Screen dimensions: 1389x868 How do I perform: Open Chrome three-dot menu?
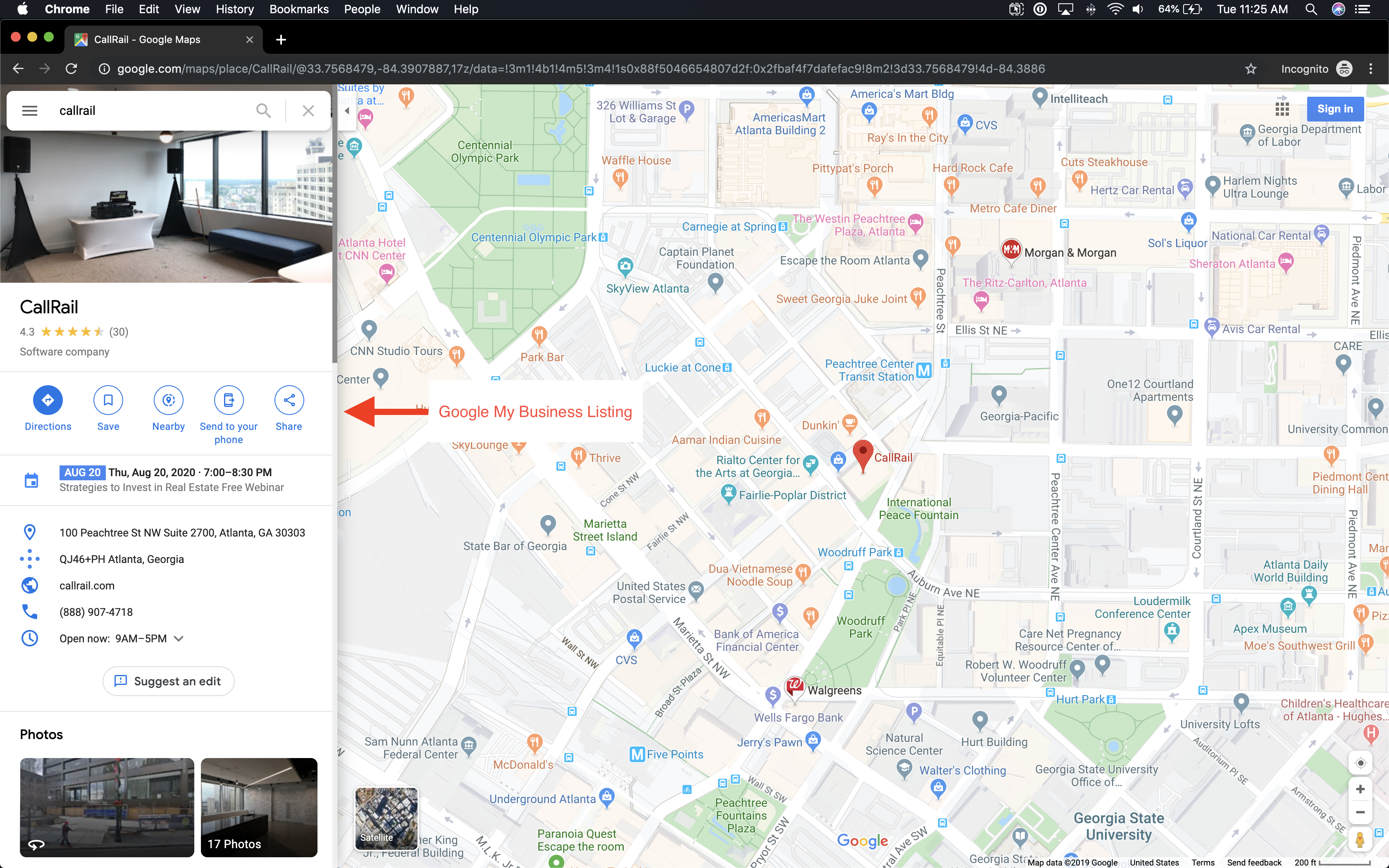click(x=1371, y=69)
